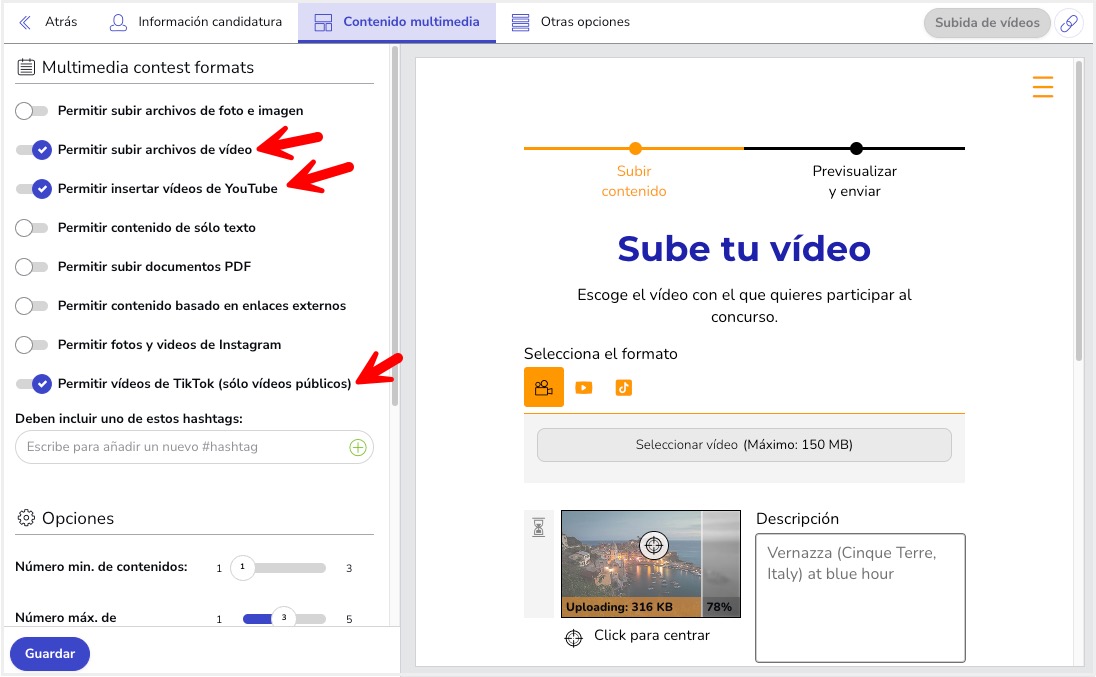This screenshot has height=677, width=1096.
Task: Click the Subida de vídeos button
Action: pos(986,23)
